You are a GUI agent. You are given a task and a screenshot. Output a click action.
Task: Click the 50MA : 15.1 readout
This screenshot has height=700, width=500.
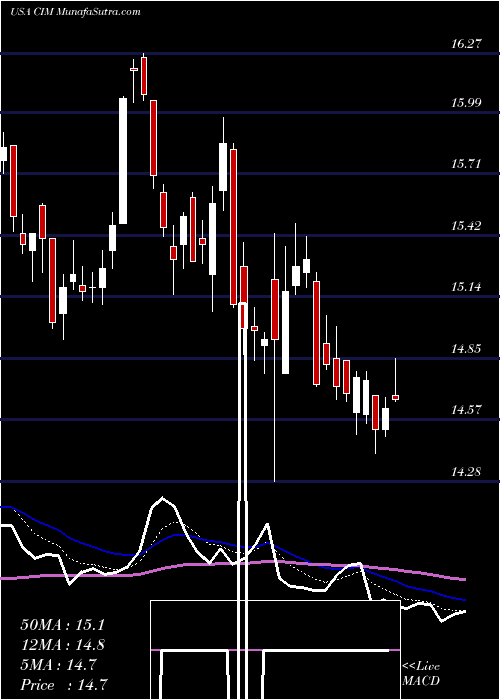coord(62,625)
